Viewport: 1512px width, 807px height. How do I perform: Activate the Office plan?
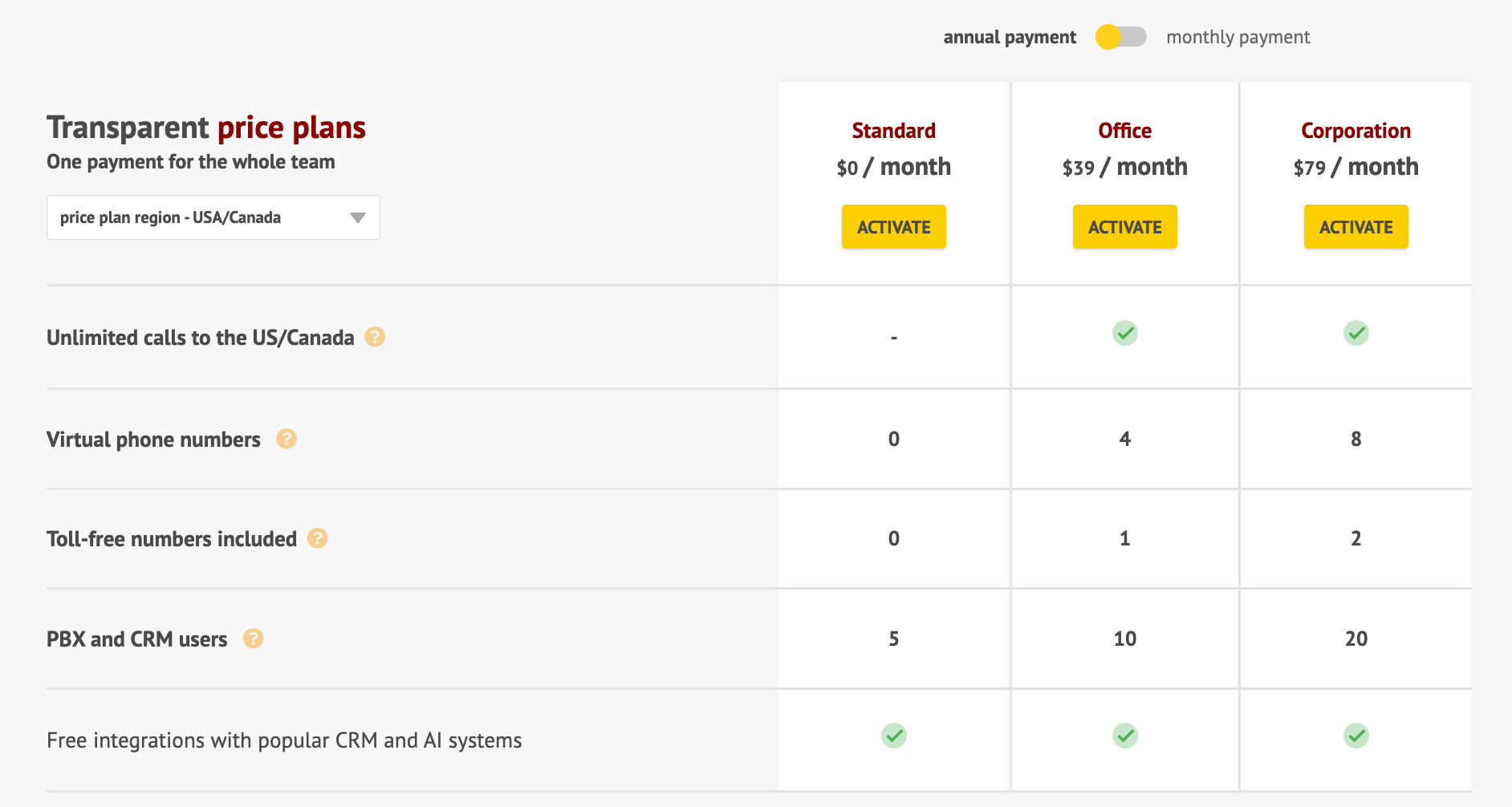1124,226
